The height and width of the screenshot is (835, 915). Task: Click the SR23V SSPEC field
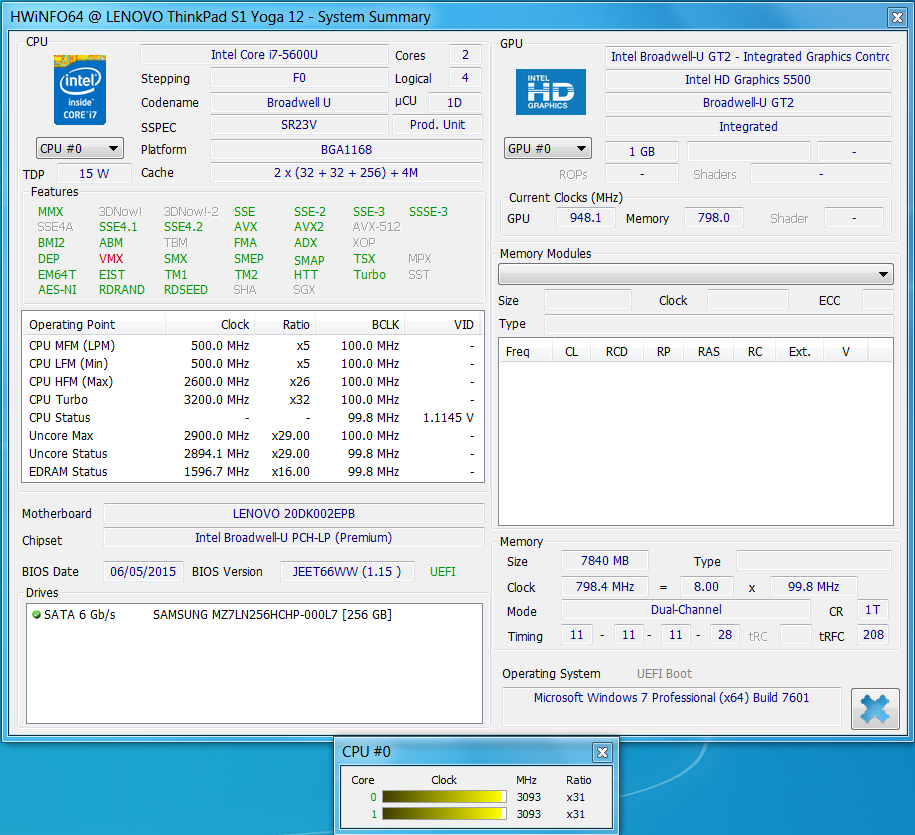click(x=299, y=125)
